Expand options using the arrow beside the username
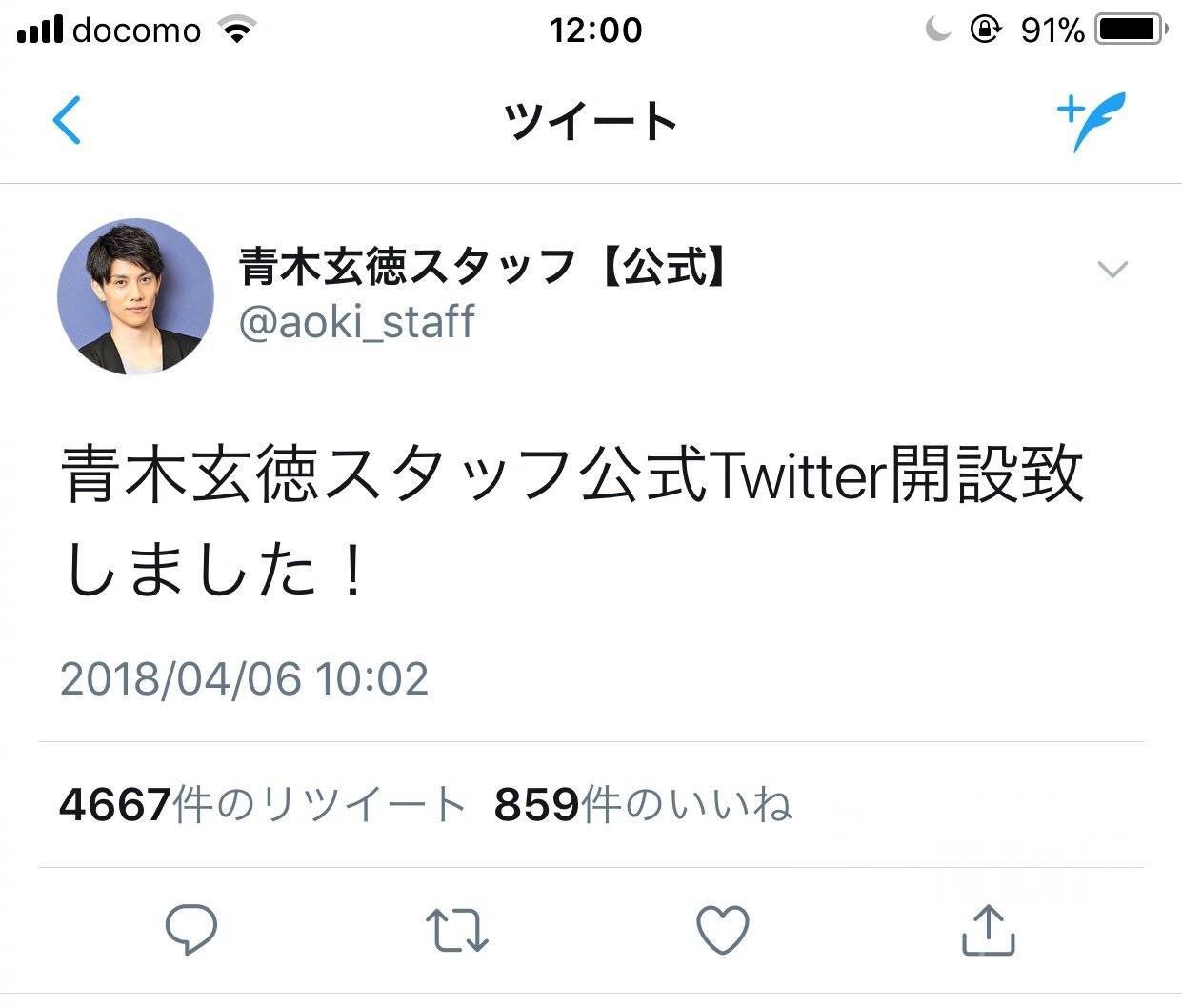This screenshot has width=1182, height=1008. (x=1112, y=271)
